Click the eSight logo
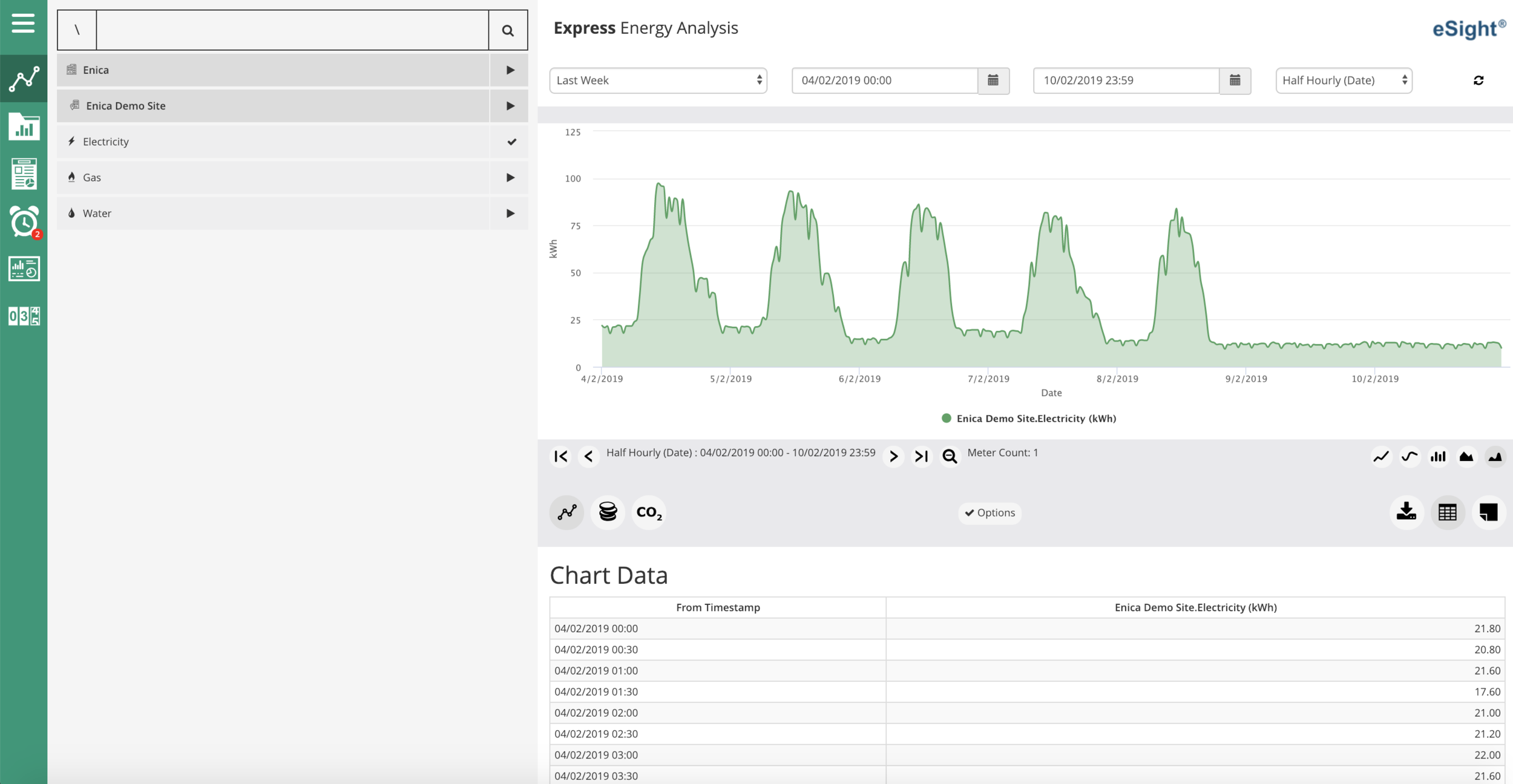Viewport: 1513px width, 784px height. point(1469,28)
